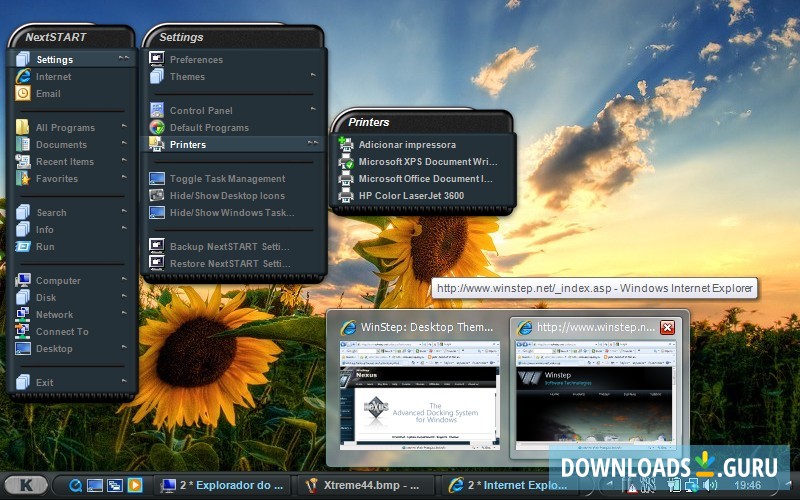Click the Email clock icon
Viewport: 800px width, 500px height.
tap(23, 94)
